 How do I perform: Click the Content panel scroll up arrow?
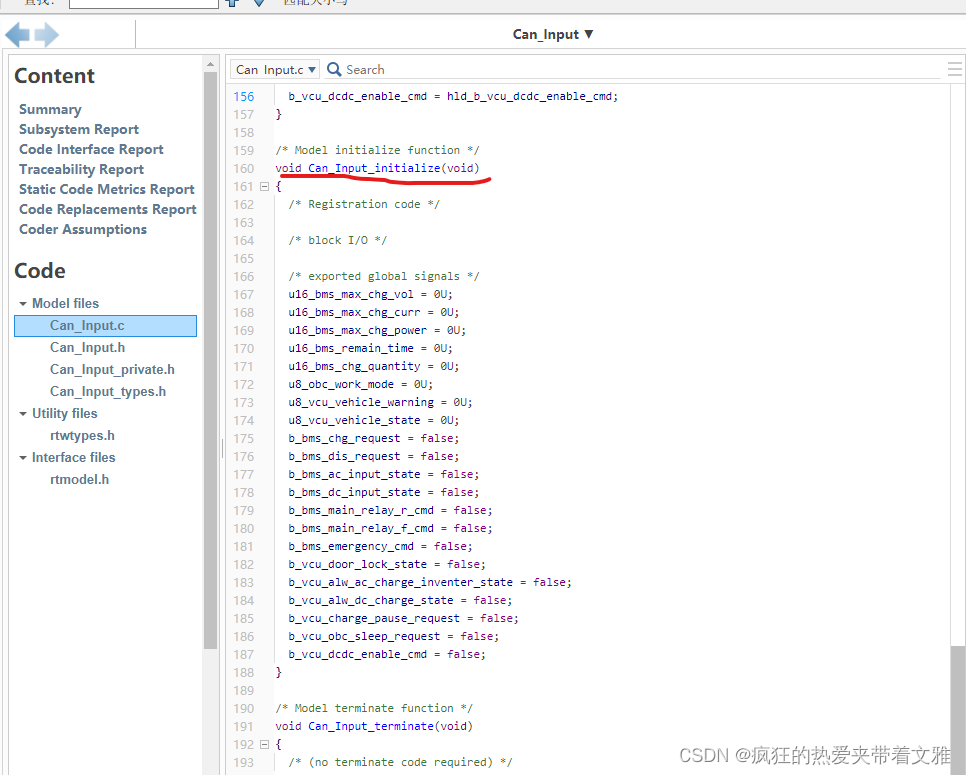point(210,64)
